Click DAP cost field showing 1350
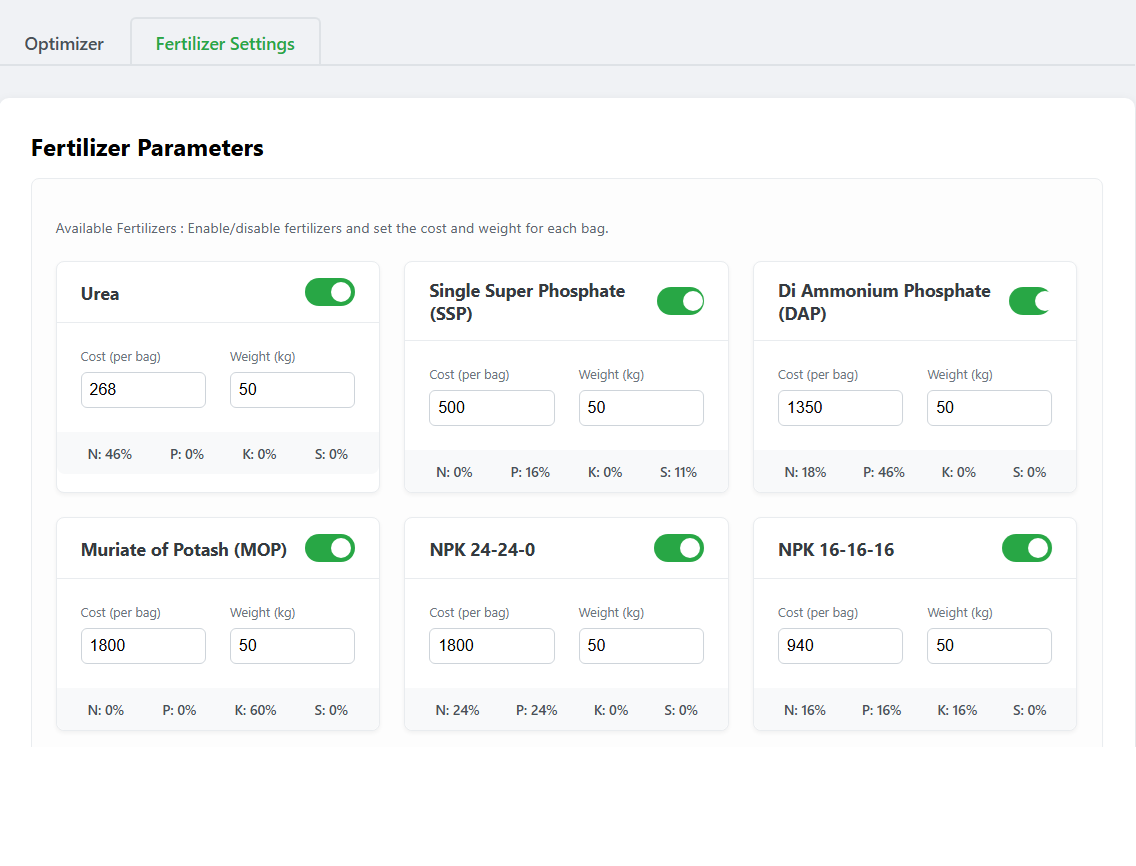1136x866 pixels. coord(840,408)
